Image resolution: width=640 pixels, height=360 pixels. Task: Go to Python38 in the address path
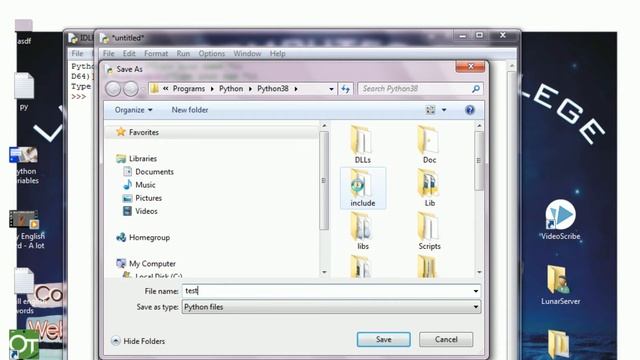point(273,89)
